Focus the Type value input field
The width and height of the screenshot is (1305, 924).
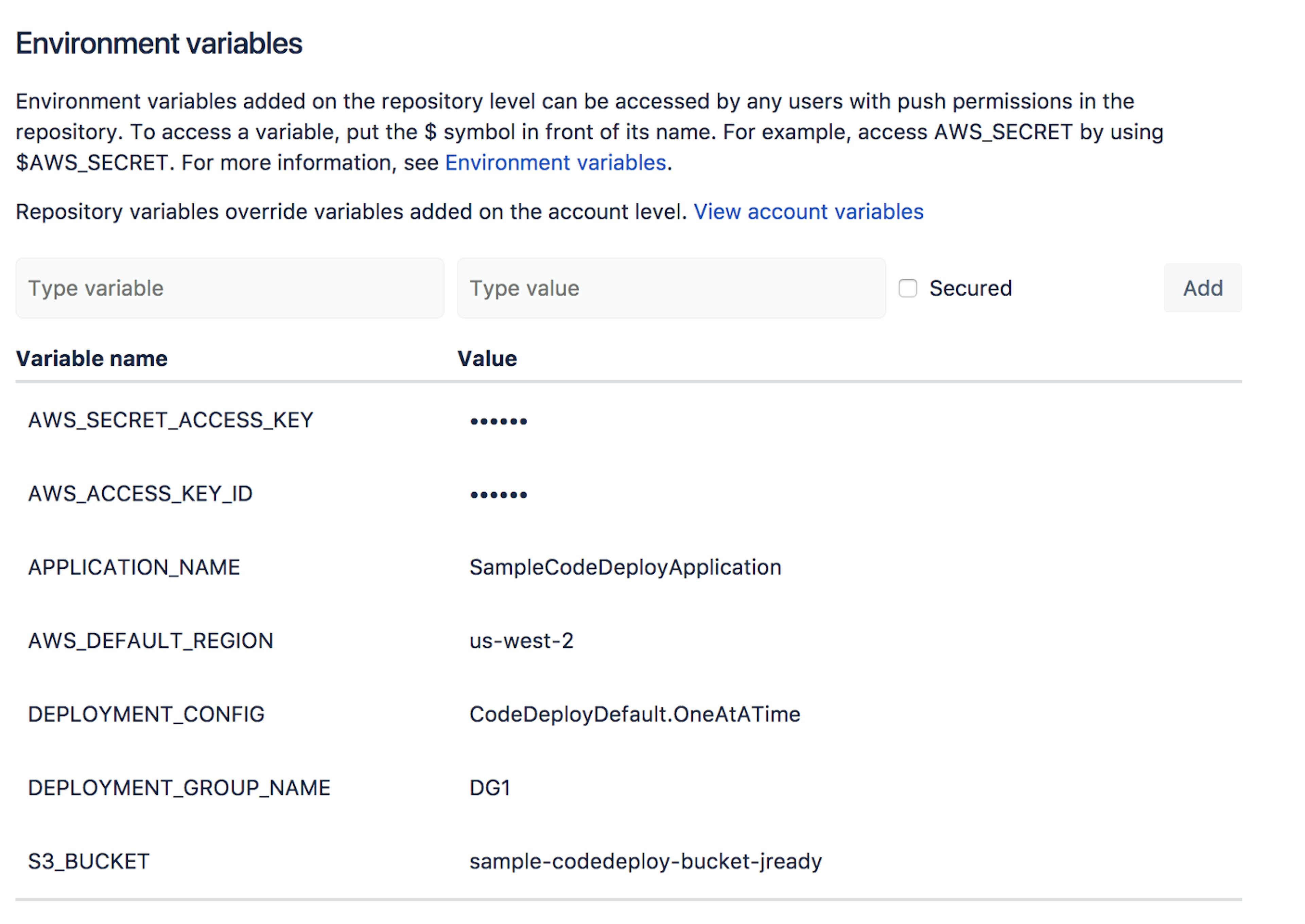point(671,288)
